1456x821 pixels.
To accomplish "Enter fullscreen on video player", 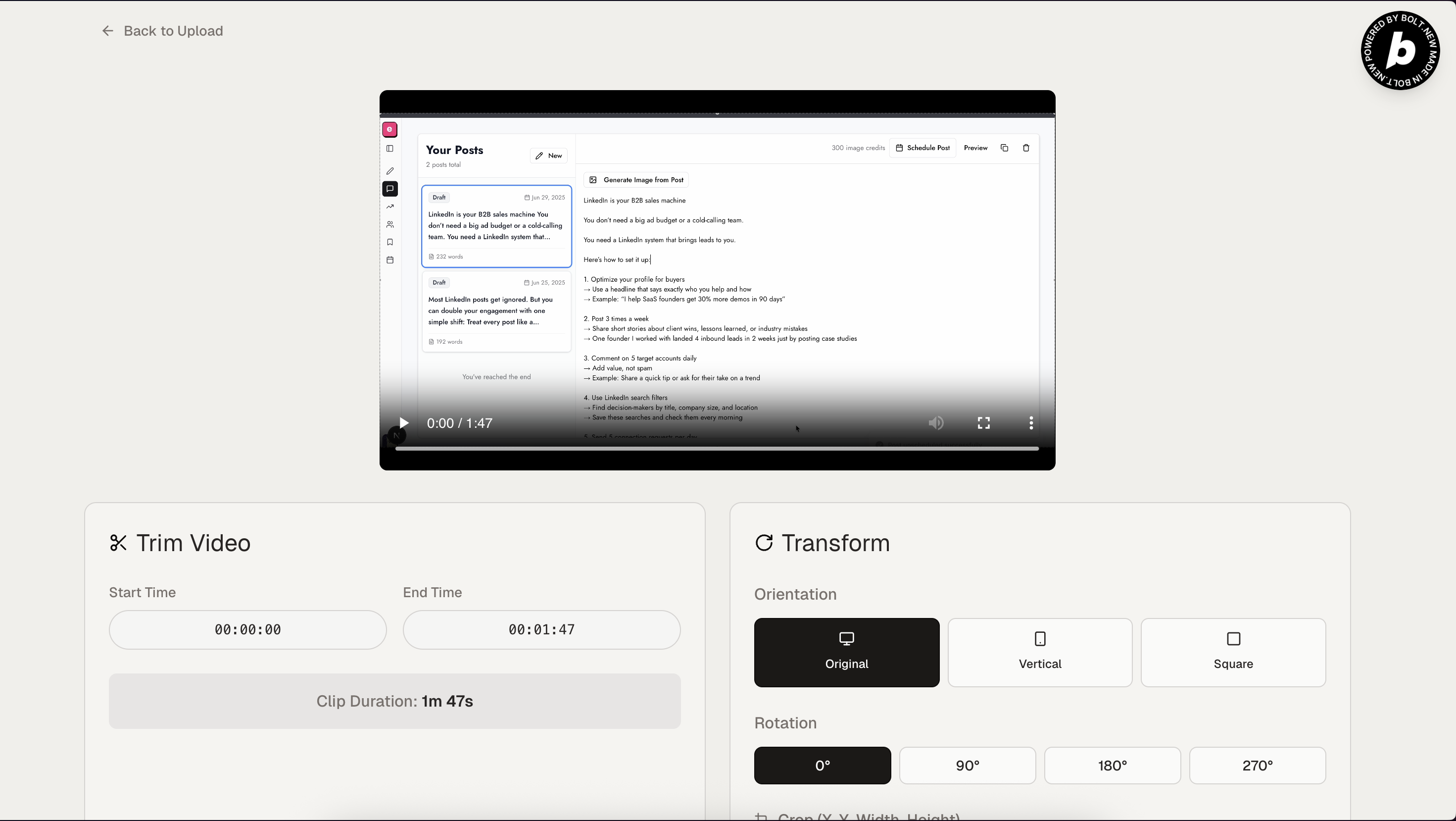I will coord(983,423).
